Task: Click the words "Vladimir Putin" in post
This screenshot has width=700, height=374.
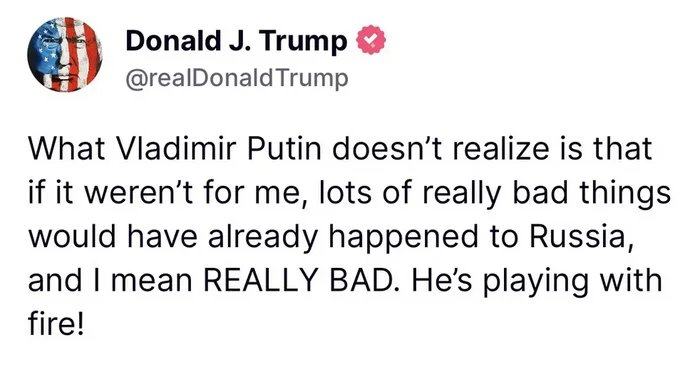Action: pos(218,149)
